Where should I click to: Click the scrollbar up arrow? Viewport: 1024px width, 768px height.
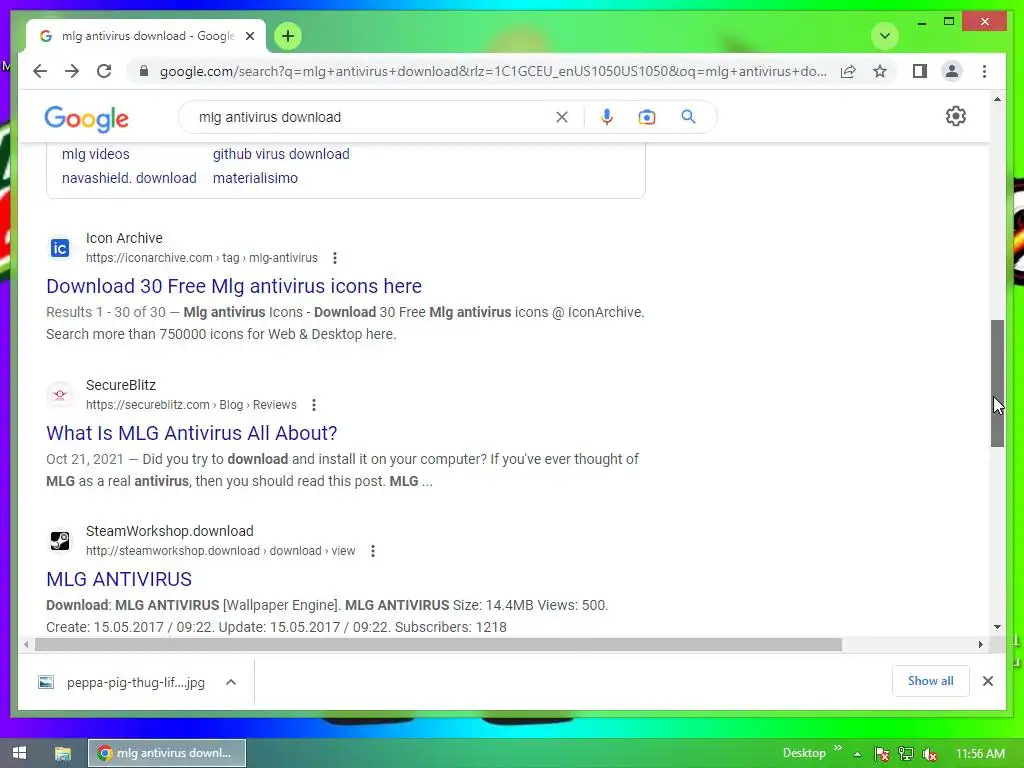[997, 99]
